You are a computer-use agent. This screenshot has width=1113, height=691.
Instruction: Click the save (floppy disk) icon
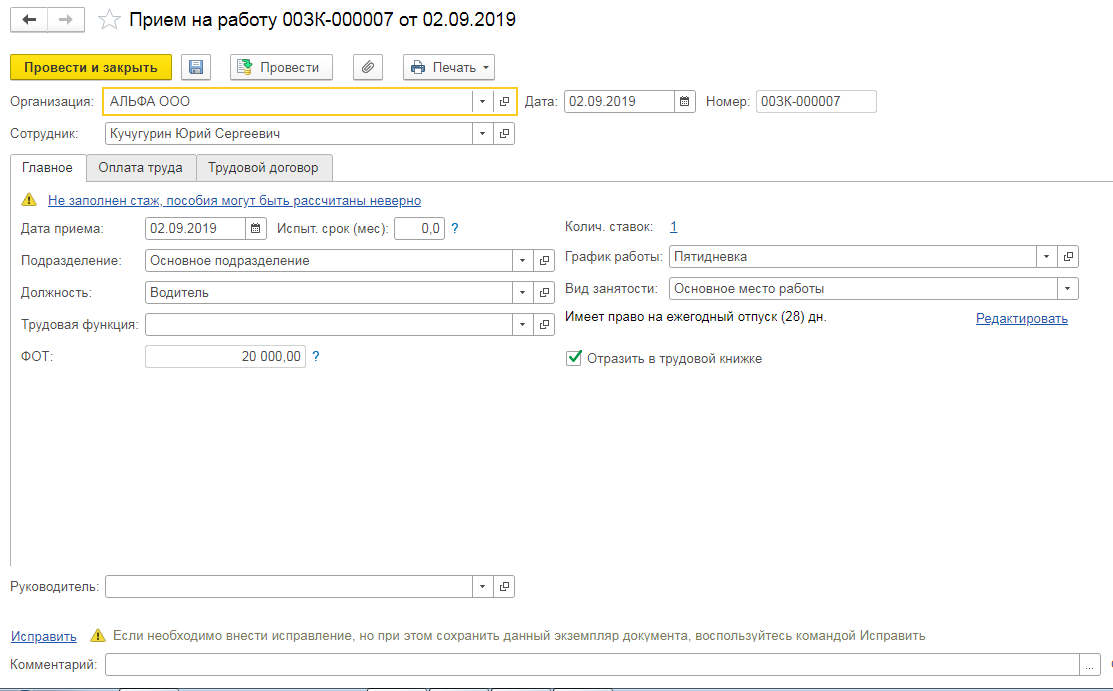(x=196, y=67)
